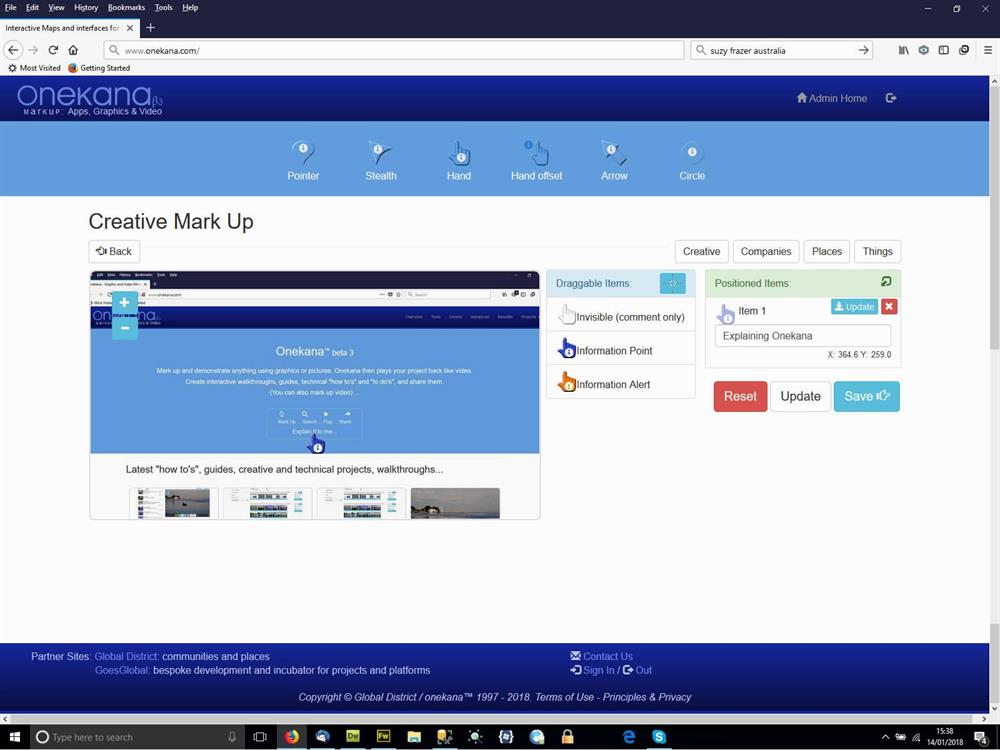Click the green refresh icon in Positioned Items

click(x=886, y=281)
